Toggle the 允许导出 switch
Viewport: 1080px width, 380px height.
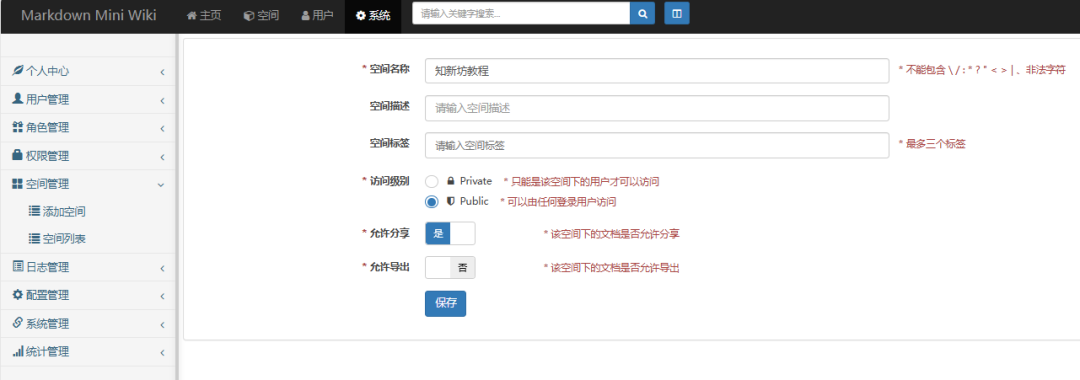coord(450,268)
